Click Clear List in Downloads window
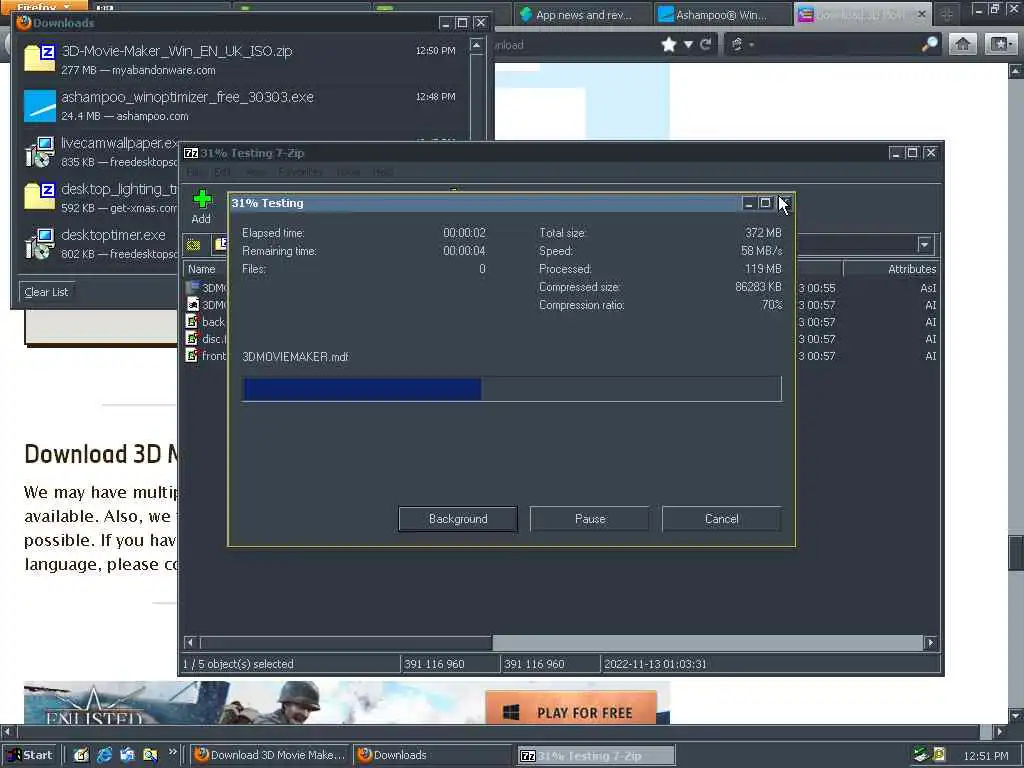This screenshot has height=768, width=1024. tap(46, 292)
